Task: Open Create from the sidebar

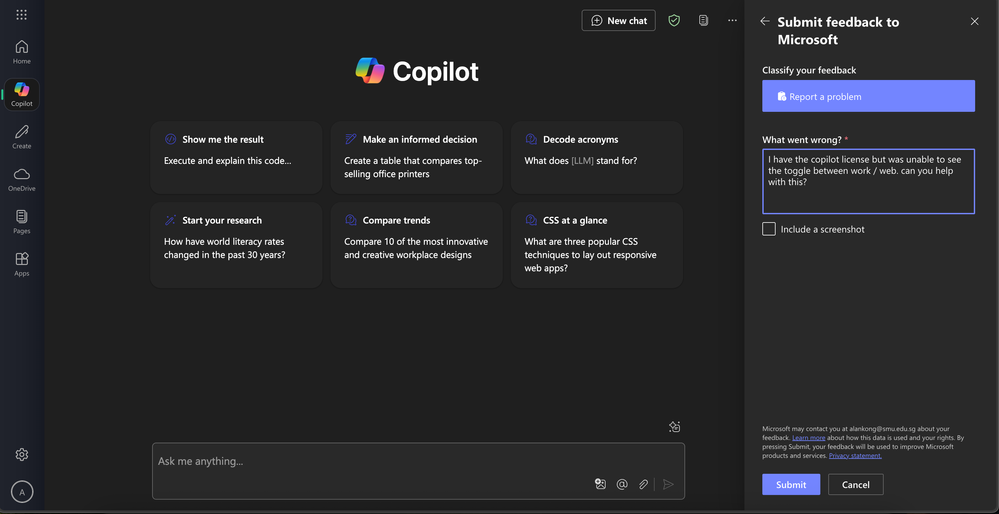Action: click(22, 136)
